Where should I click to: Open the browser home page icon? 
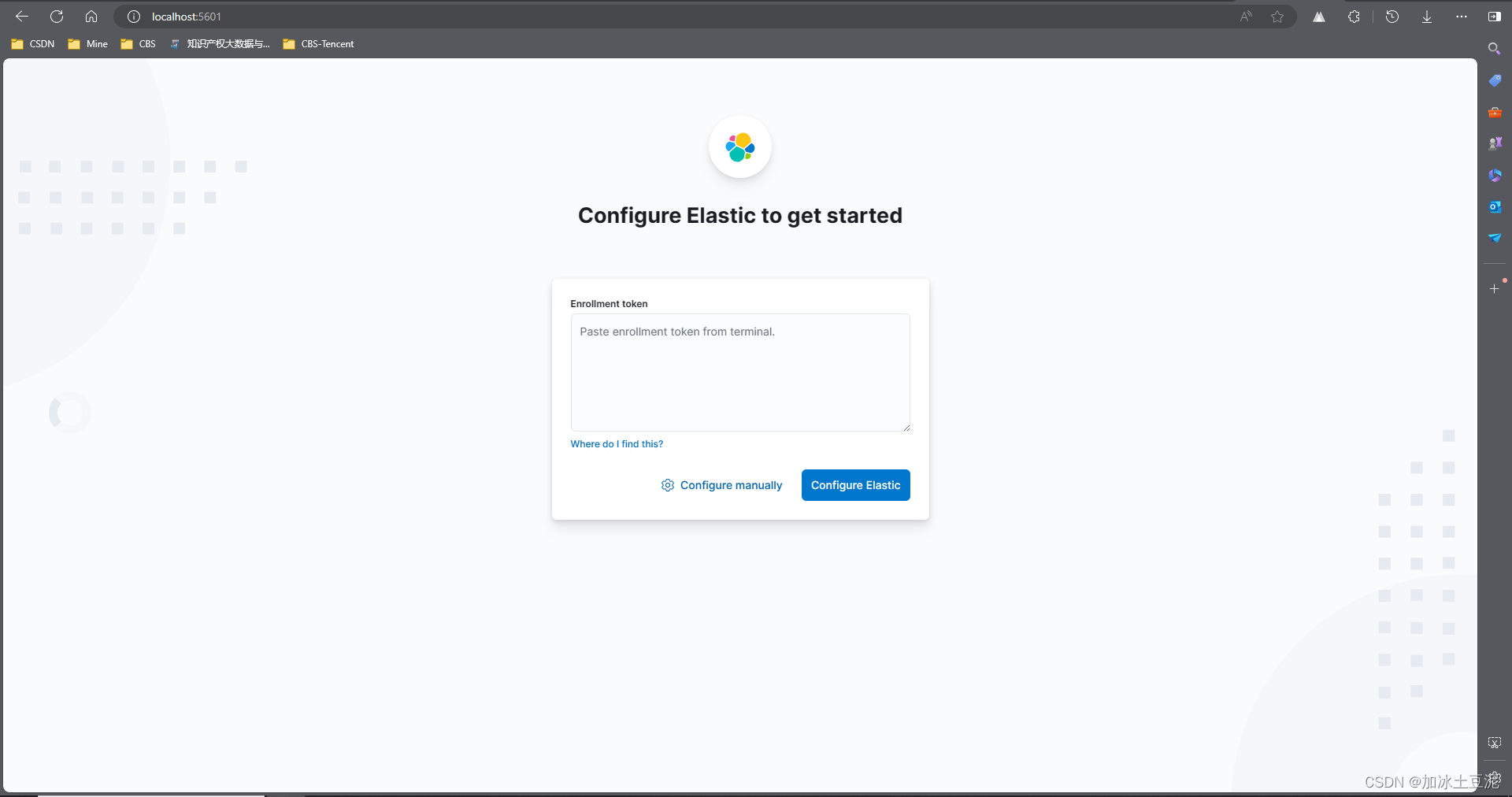[91, 17]
